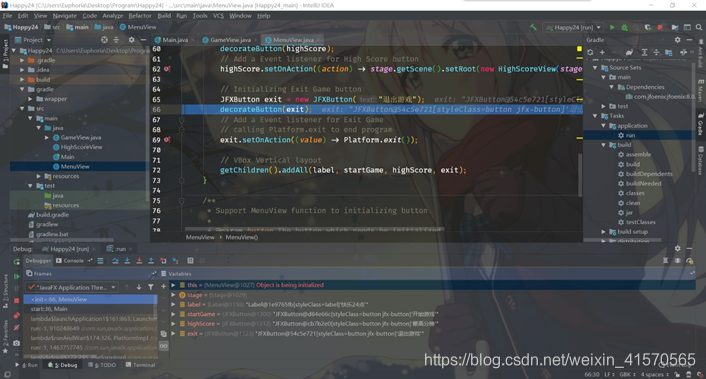The width and height of the screenshot is (706, 379).
Task: Expand resources folder under main
Action: [38, 176]
